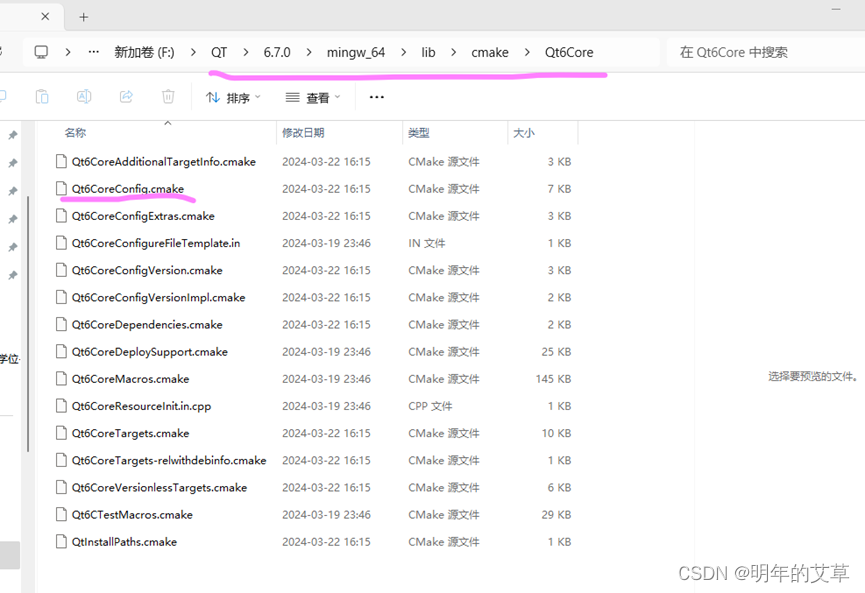Image resolution: width=865 pixels, height=593 pixels.
Task: Expand chevron after 6.7.0 breadcrumb
Action: pos(309,52)
